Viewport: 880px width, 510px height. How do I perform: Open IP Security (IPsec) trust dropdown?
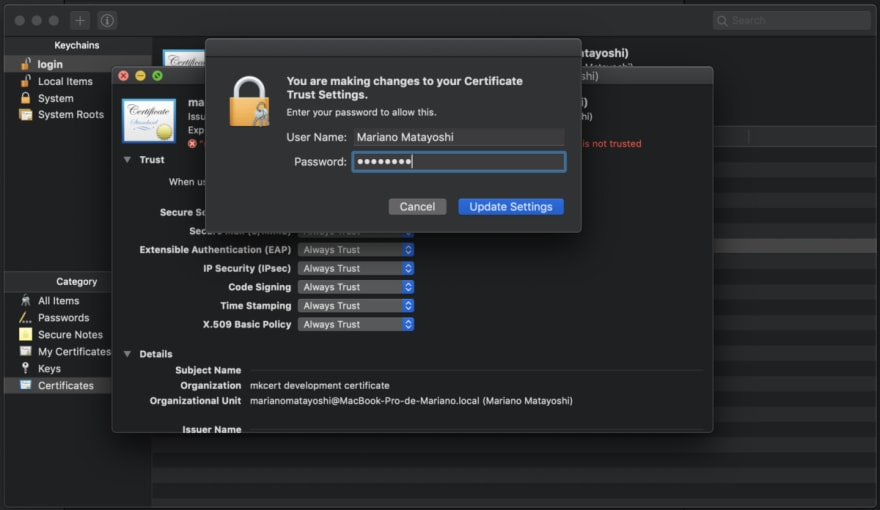pyautogui.click(x=356, y=268)
